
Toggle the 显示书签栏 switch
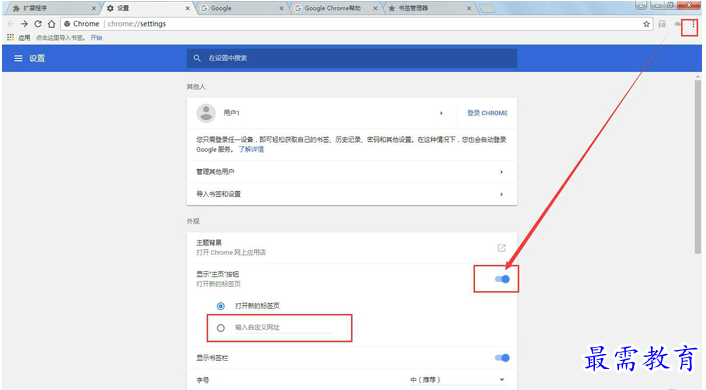pyautogui.click(x=502, y=358)
